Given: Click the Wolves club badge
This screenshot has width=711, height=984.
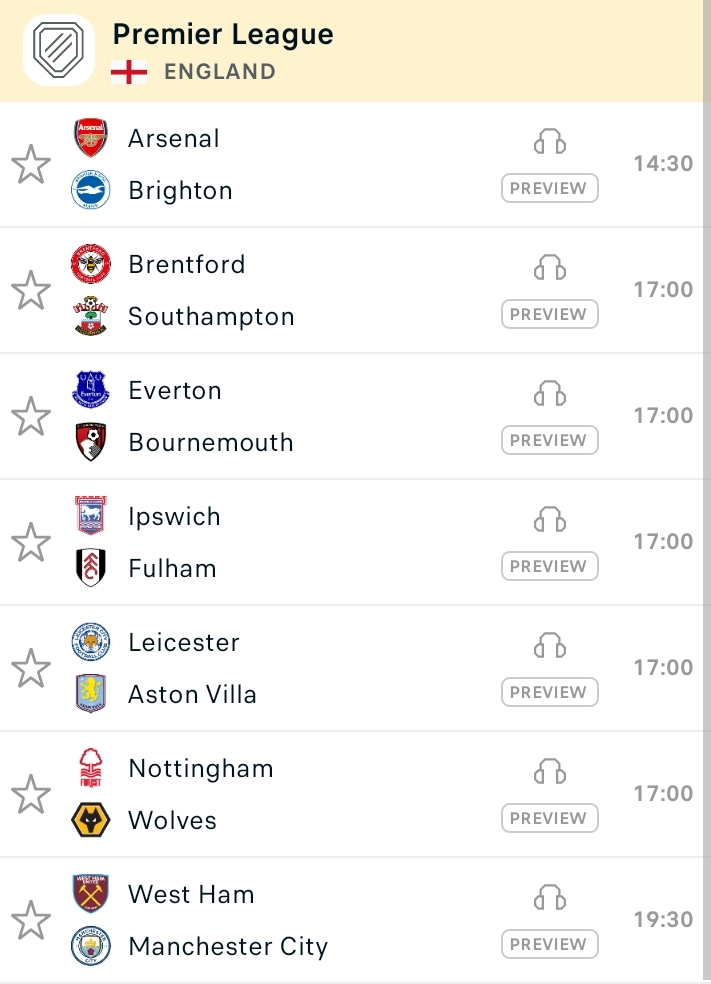Looking at the screenshot, I should [91, 820].
